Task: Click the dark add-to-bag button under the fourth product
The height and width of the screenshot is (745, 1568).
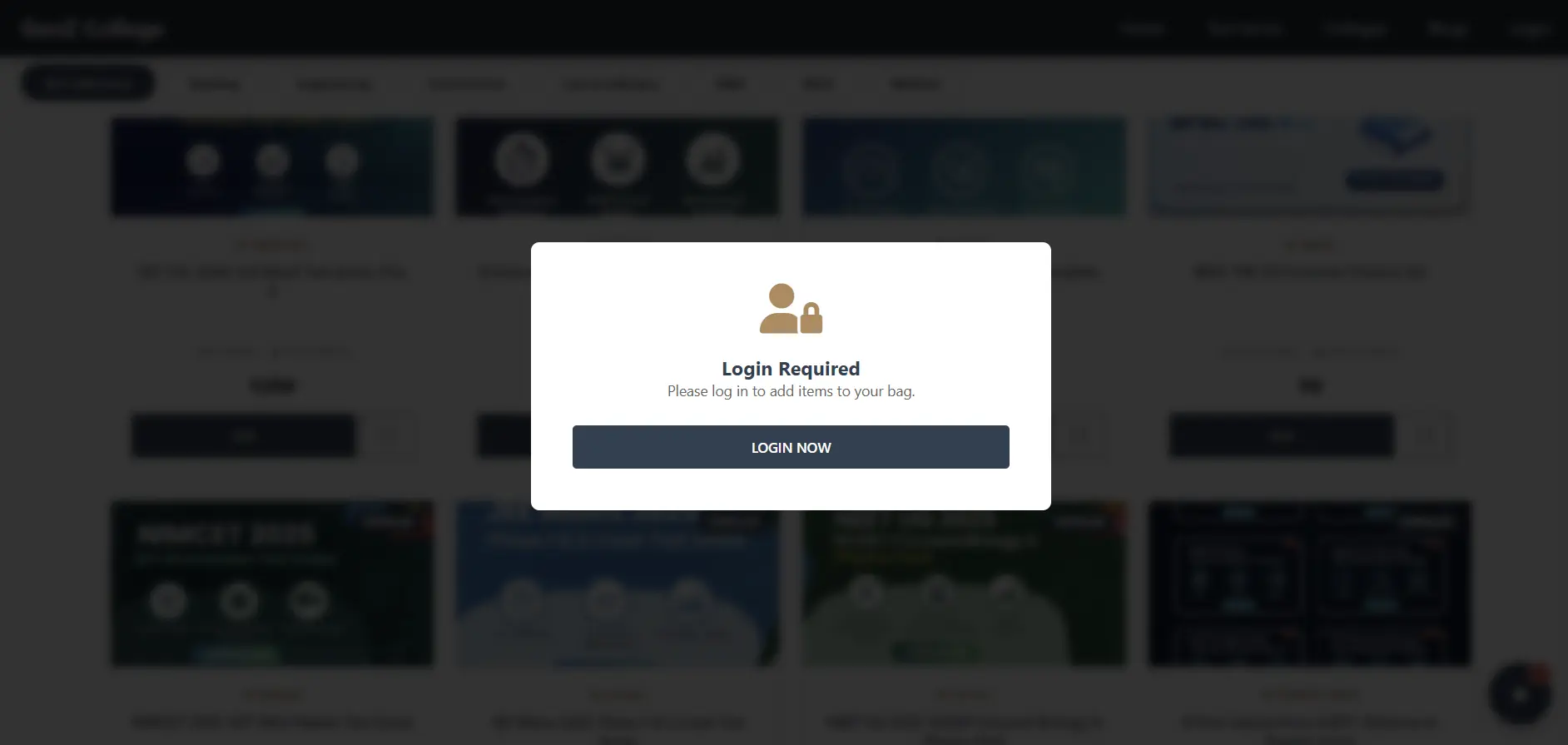Action: pos(1282,435)
